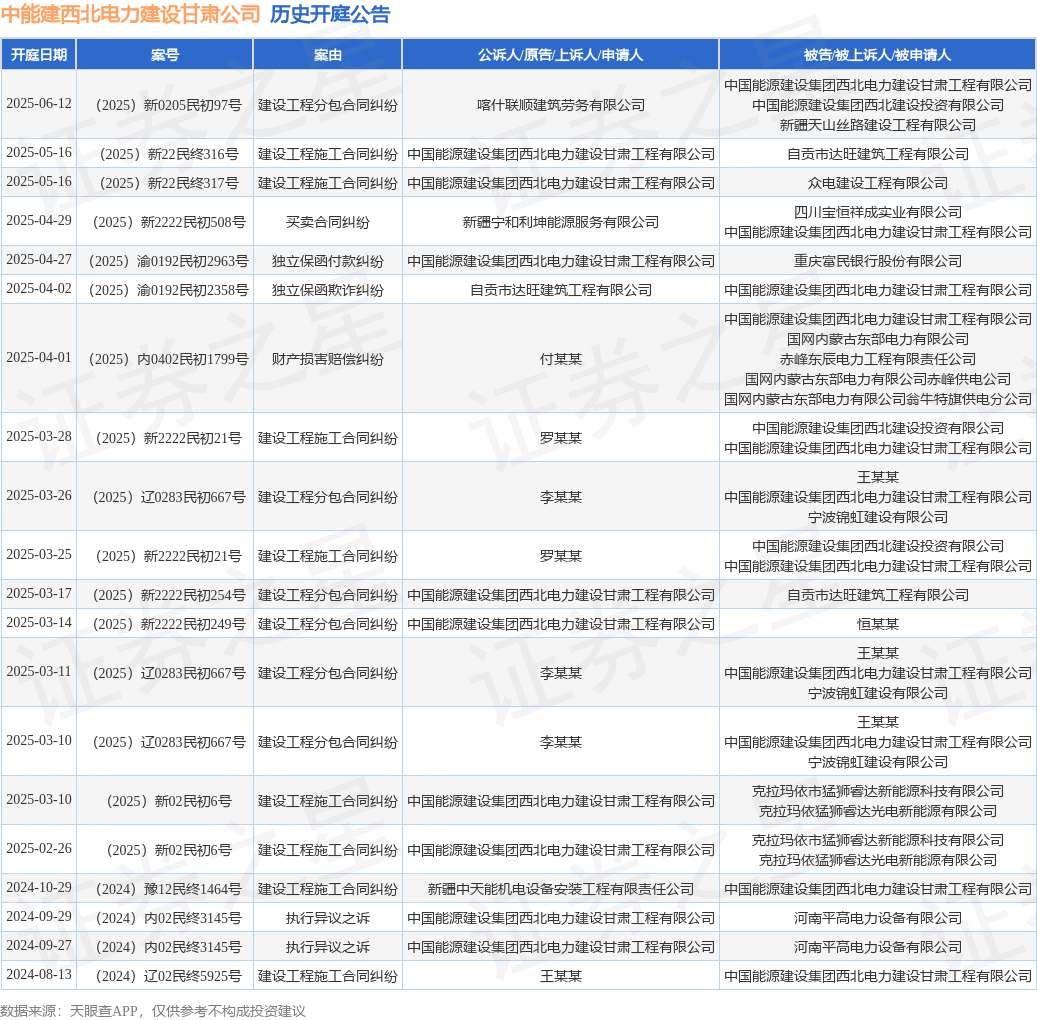Select the date cell 2025-03-28

coord(39,437)
